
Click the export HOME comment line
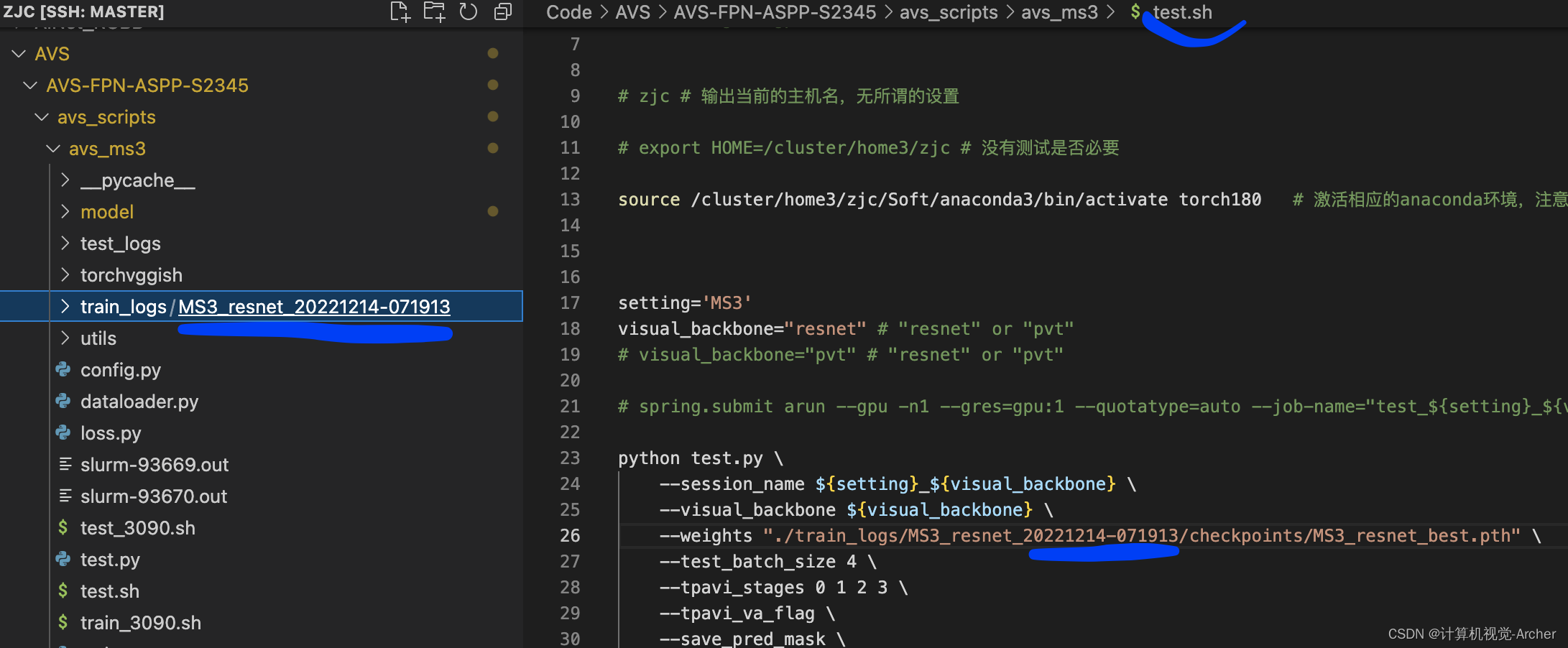(x=869, y=147)
